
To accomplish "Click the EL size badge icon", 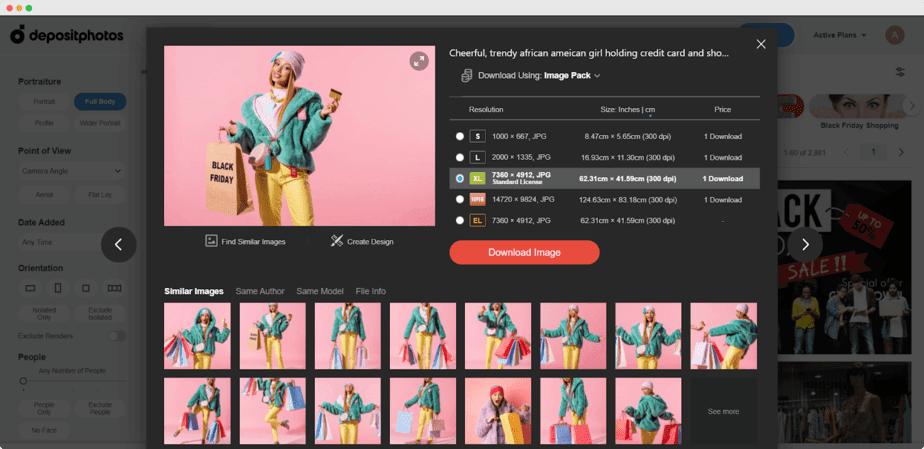I will pos(477,220).
